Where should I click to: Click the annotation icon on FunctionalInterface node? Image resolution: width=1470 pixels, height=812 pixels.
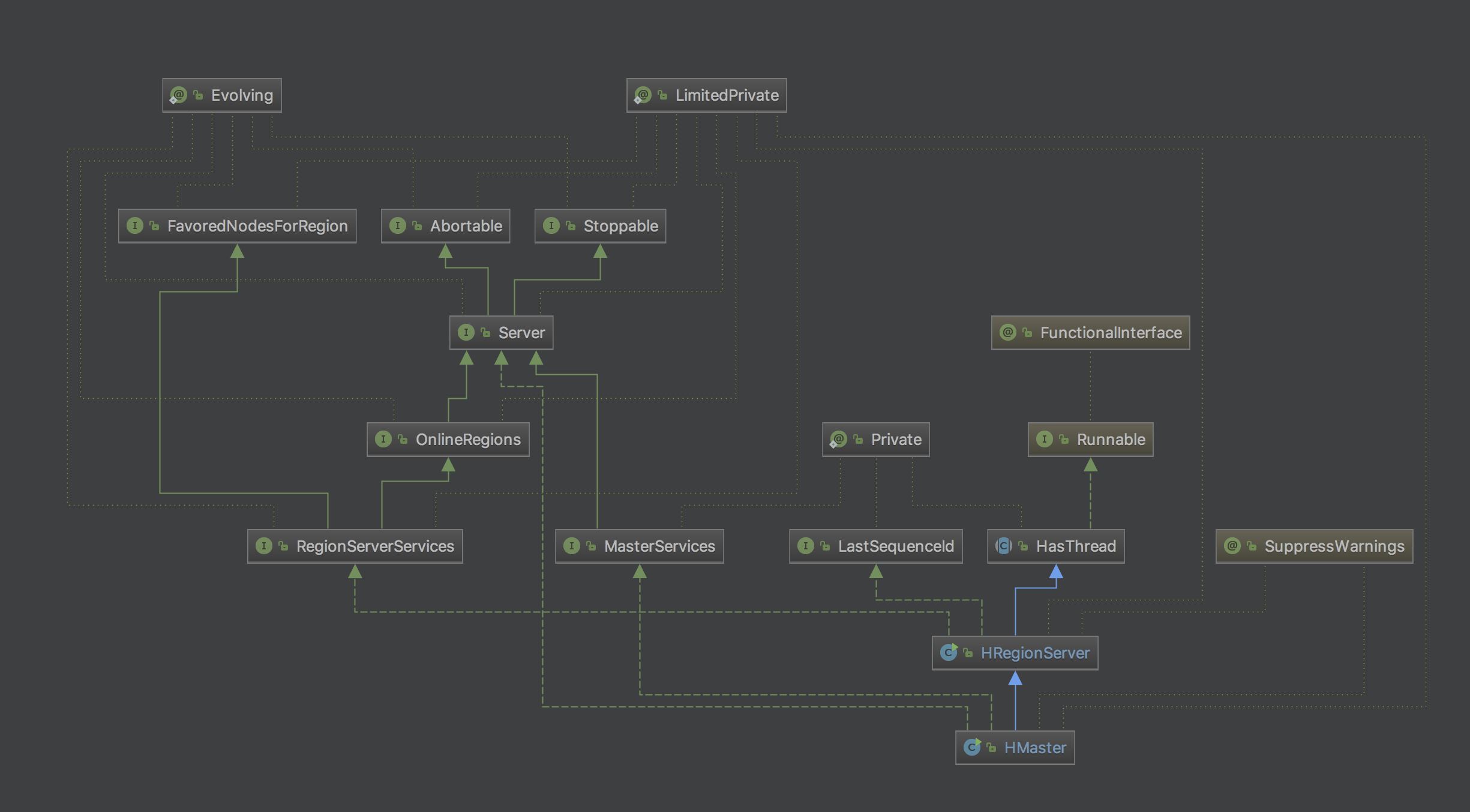point(1008,333)
